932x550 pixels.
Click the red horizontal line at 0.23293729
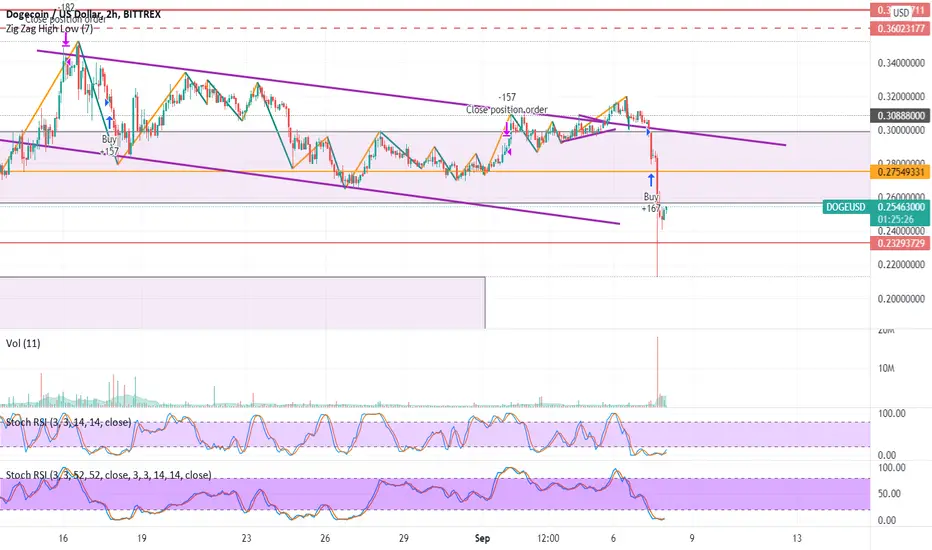click(x=434, y=243)
